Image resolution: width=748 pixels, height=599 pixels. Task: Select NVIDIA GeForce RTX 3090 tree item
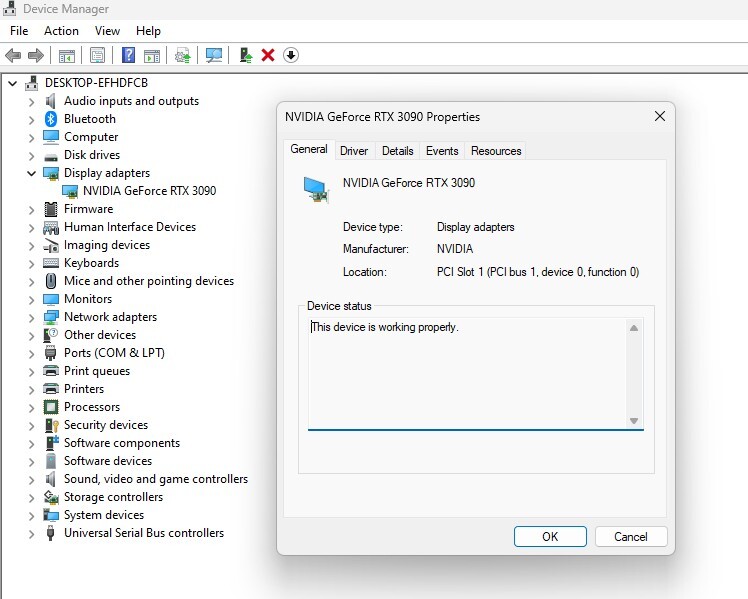pos(149,191)
